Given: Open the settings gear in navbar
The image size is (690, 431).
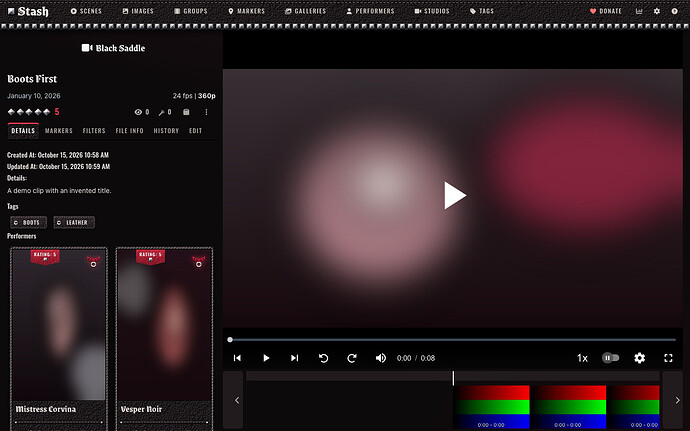Looking at the screenshot, I should click(657, 11).
